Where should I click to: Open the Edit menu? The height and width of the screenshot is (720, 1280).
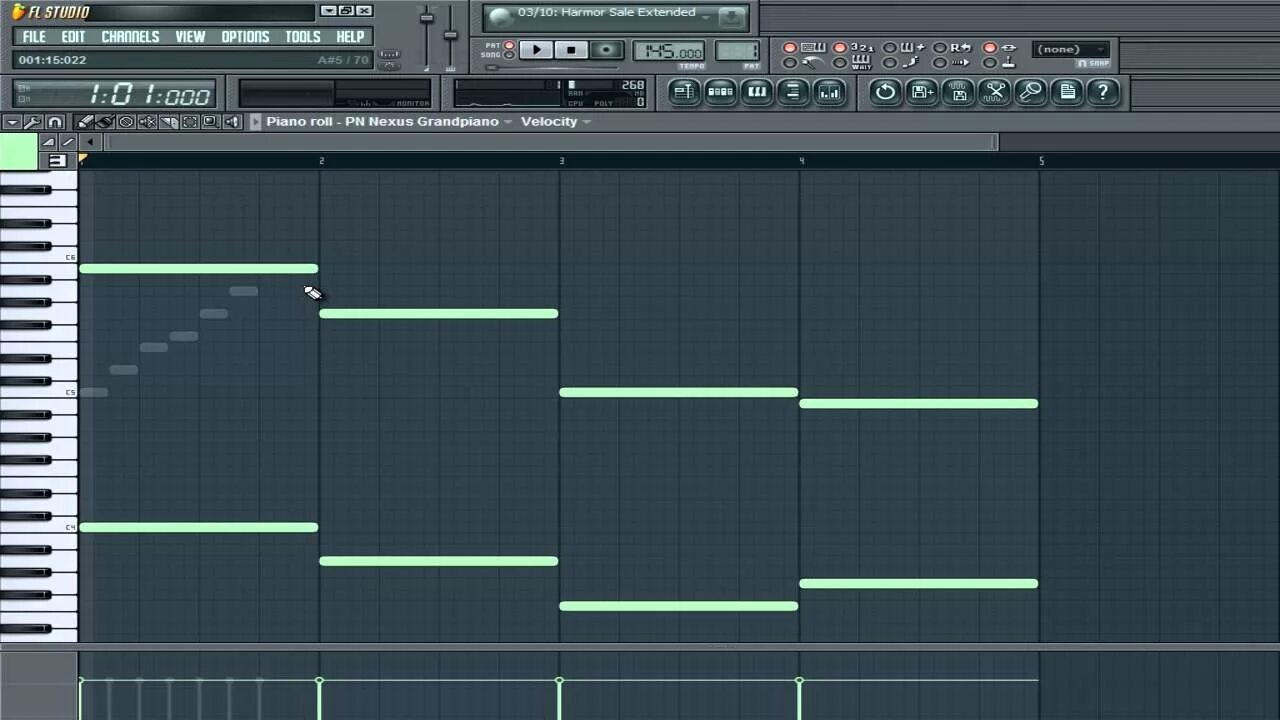coord(73,36)
